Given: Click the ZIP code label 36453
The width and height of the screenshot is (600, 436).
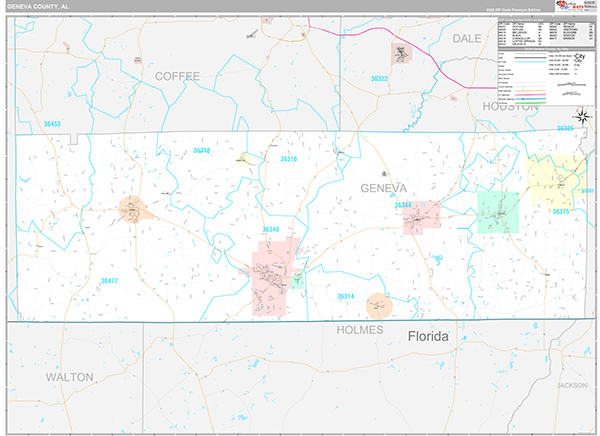Looking at the screenshot, I should coord(52,124).
